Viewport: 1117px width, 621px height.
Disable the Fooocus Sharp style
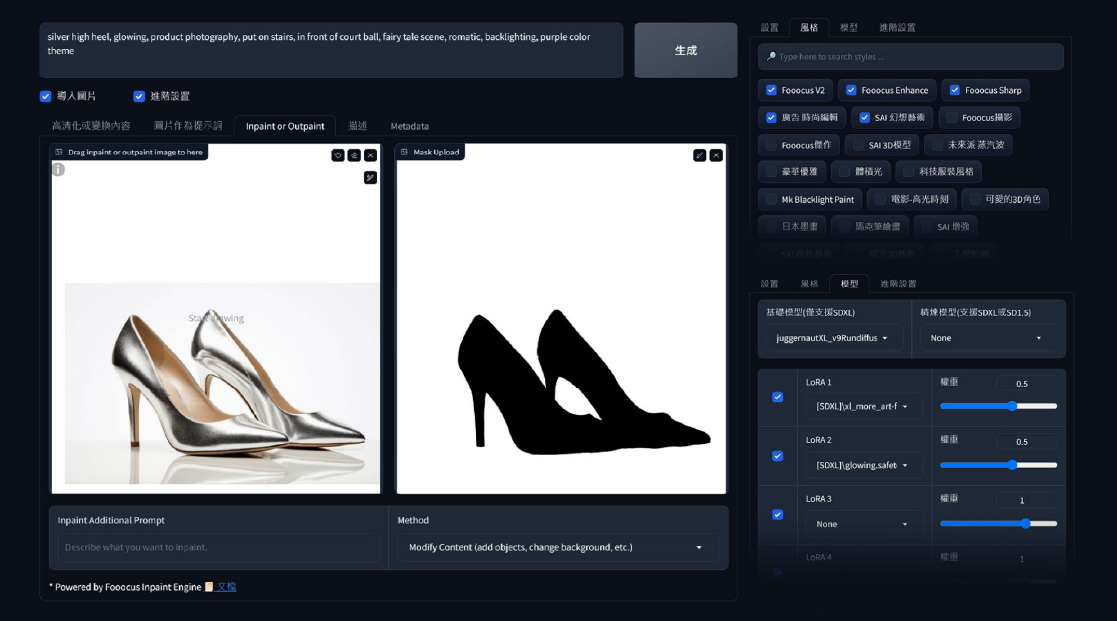pyautogui.click(x=955, y=90)
